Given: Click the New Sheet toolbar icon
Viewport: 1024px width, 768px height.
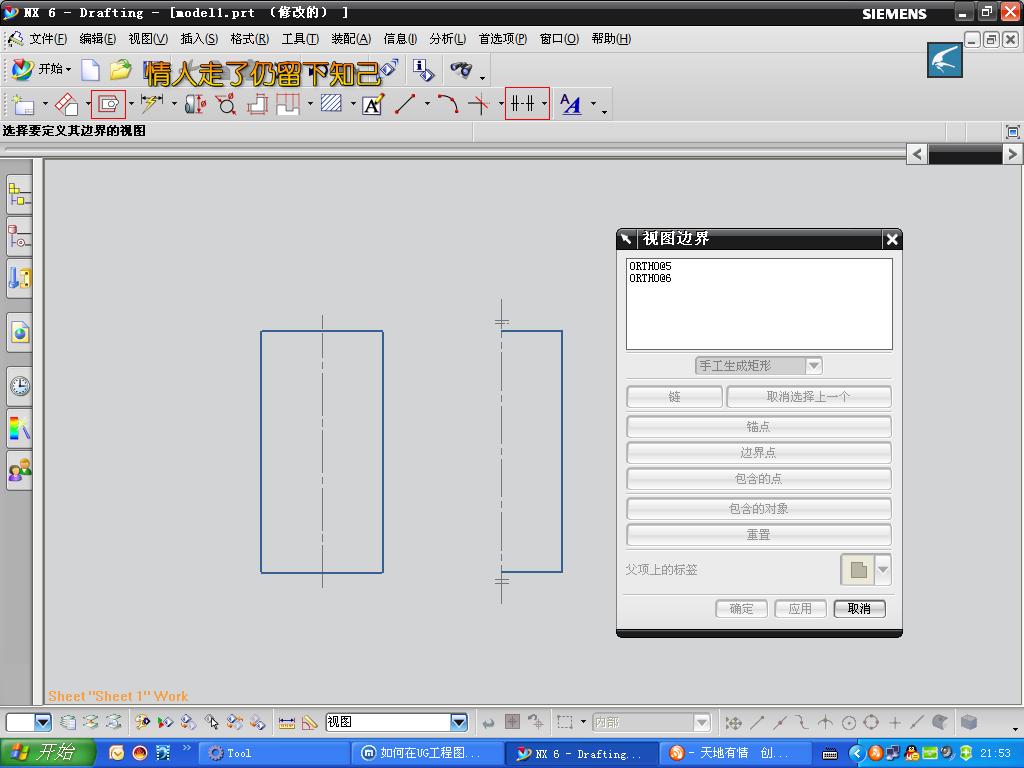Looking at the screenshot, I should pyautogui.click(x=23, y=104).
